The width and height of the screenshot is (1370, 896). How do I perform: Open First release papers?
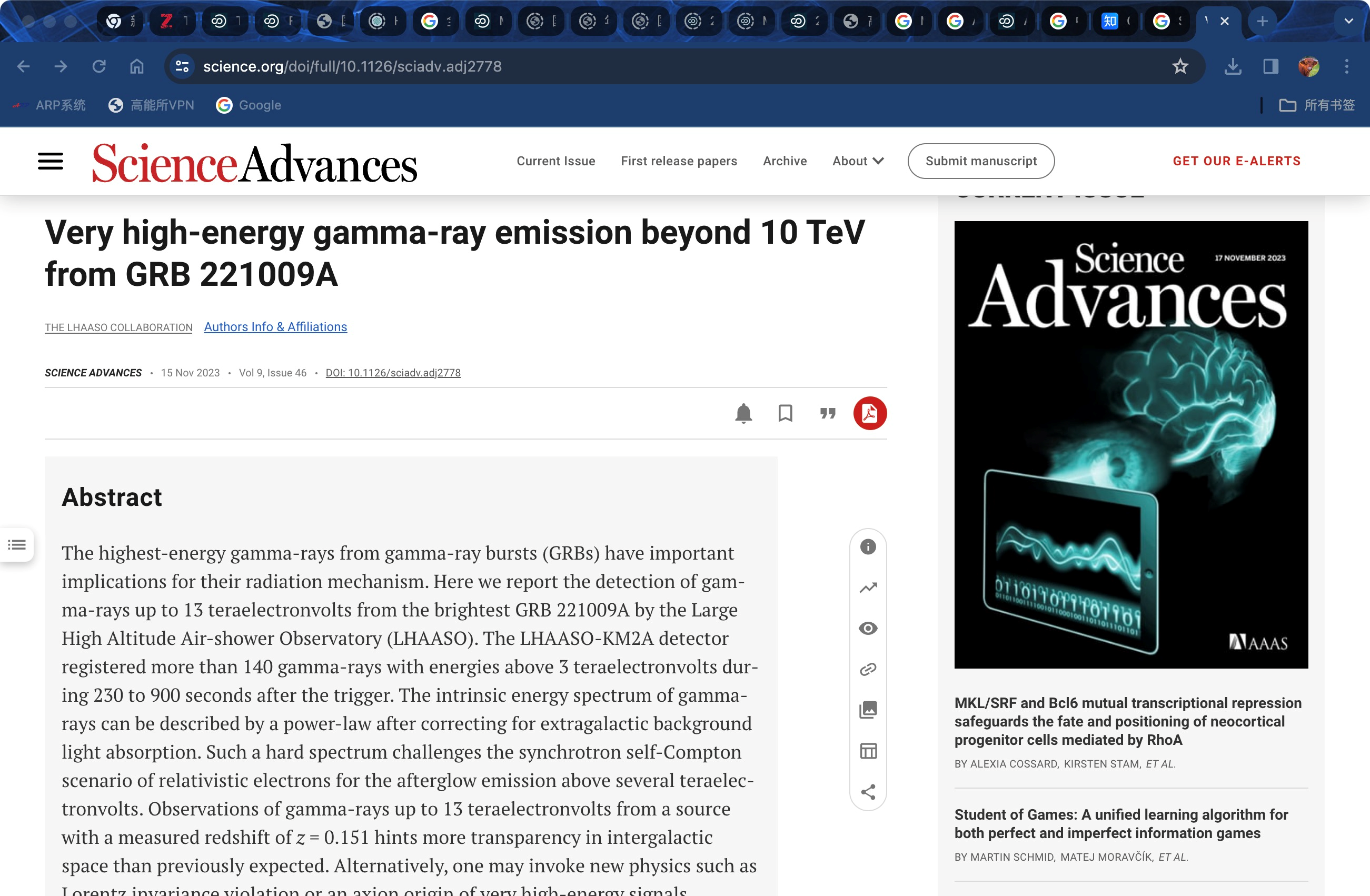pos(679,161)
